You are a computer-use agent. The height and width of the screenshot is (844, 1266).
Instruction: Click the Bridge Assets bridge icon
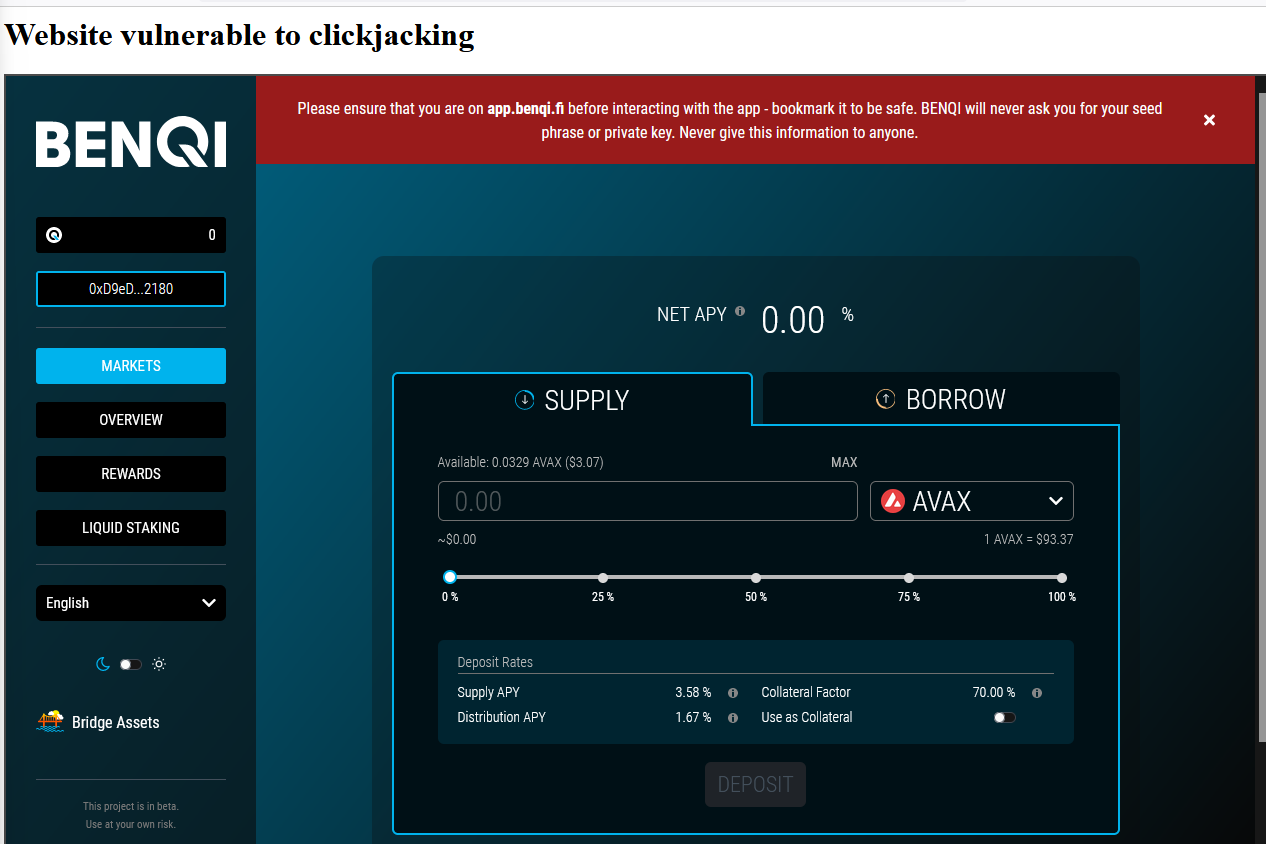[x=50, y=721]
